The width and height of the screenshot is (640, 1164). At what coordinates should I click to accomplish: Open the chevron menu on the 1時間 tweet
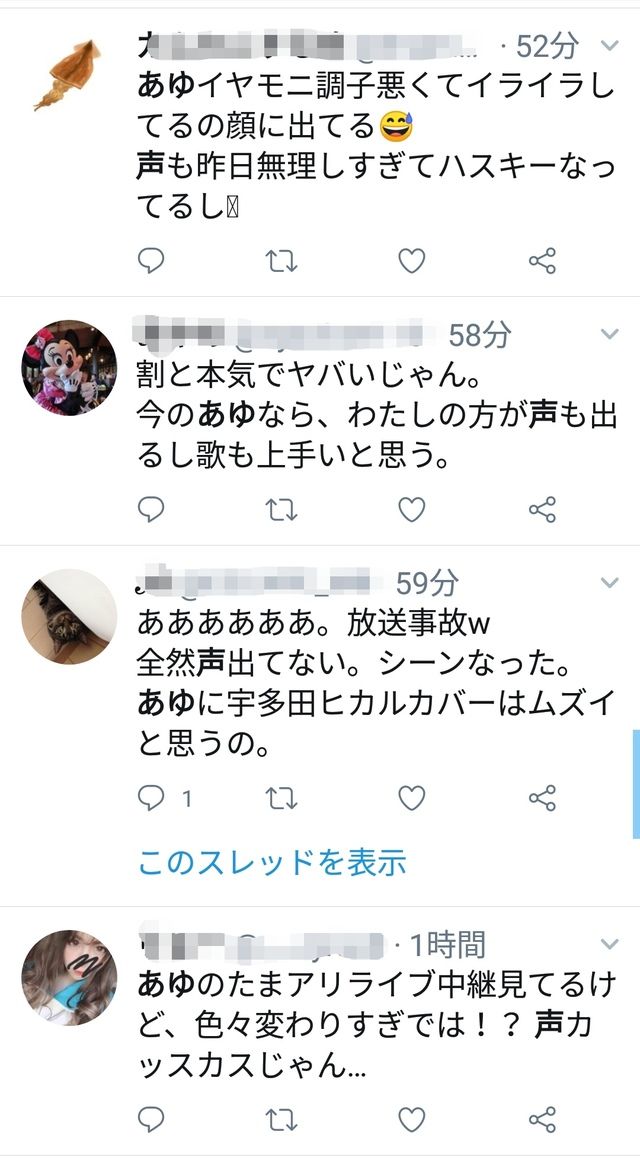click(610, 944)
